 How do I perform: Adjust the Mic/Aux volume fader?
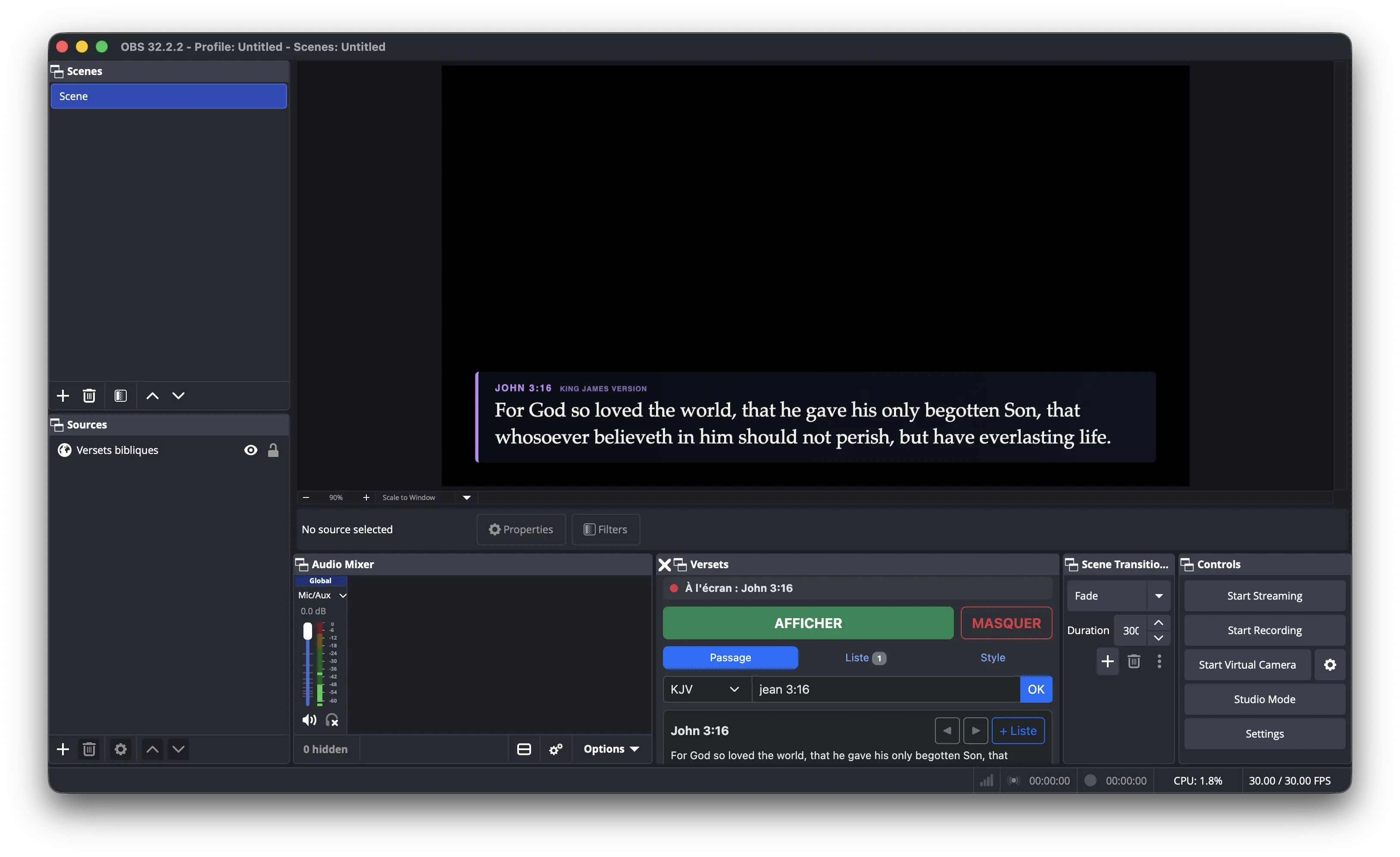point(307,631)
